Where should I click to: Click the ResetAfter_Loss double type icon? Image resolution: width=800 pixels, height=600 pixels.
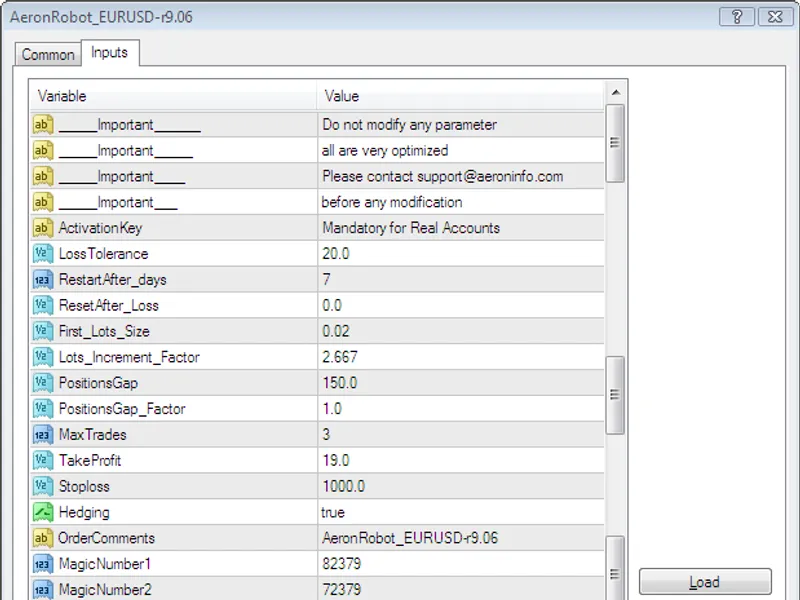coord(43,306)
